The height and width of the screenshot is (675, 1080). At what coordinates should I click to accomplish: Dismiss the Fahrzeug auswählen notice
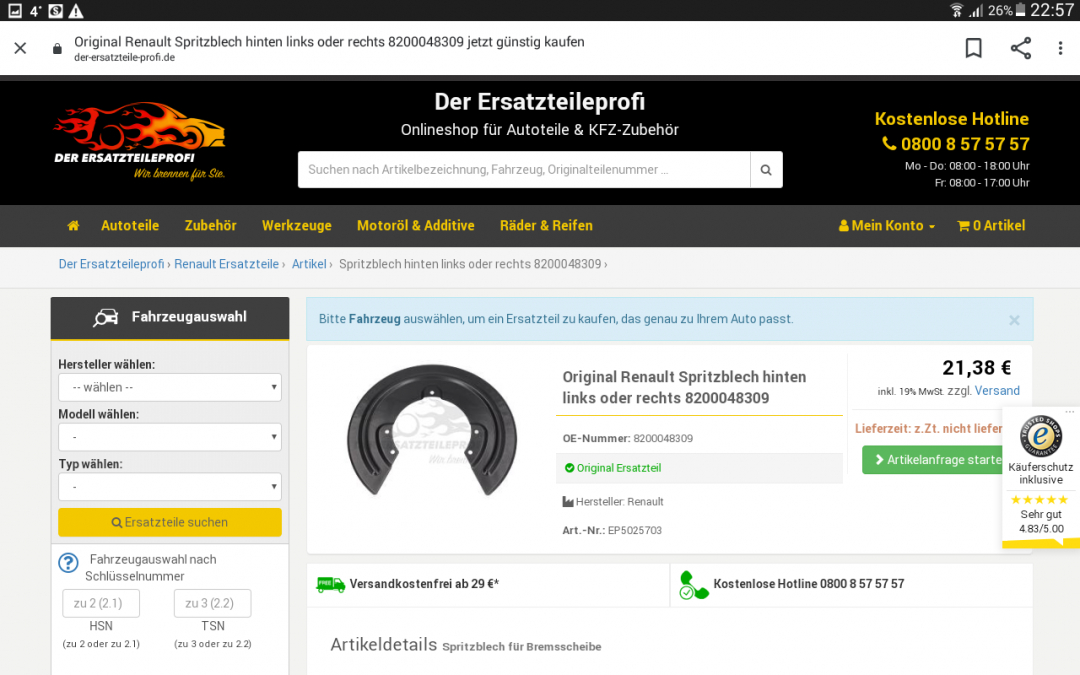pos(1014,320)
